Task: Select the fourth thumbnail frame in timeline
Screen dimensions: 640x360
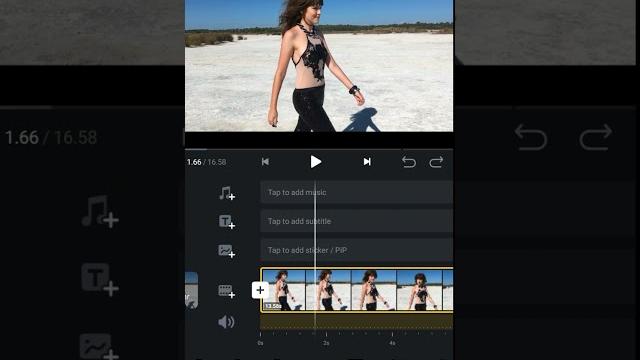Action: [x=420, y=290]
